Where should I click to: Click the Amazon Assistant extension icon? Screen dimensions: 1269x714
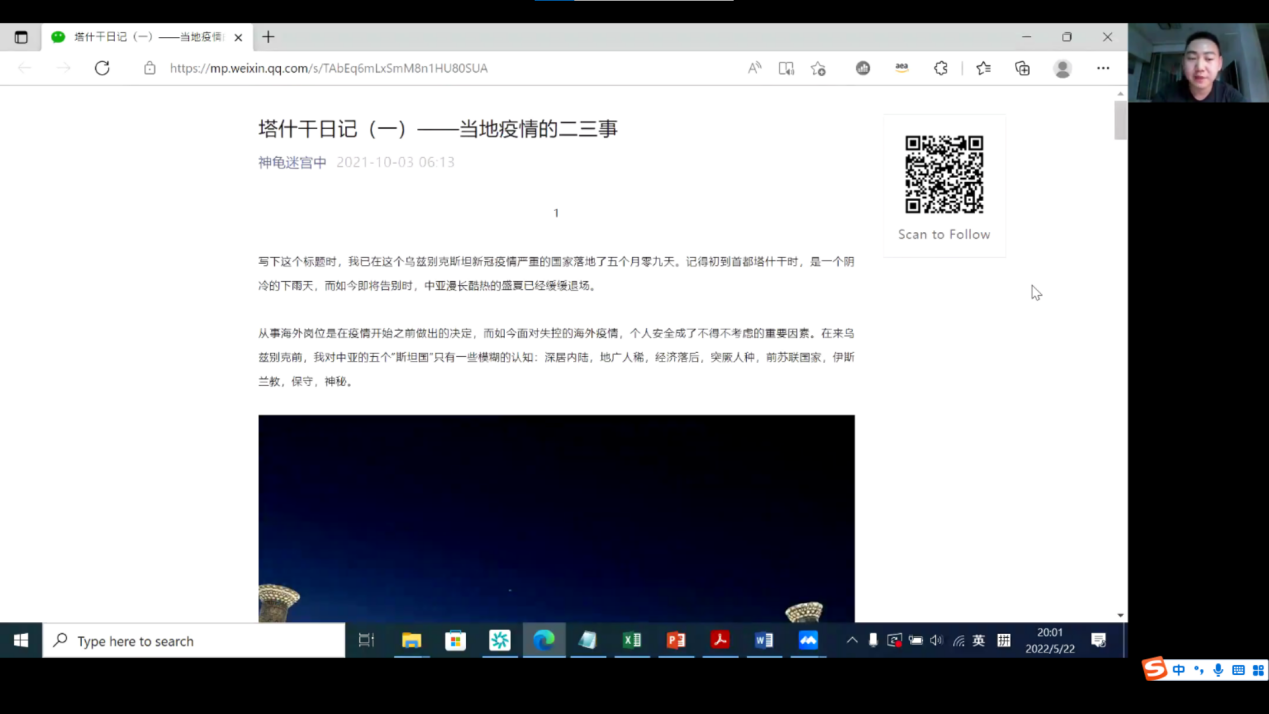[901, 68]
